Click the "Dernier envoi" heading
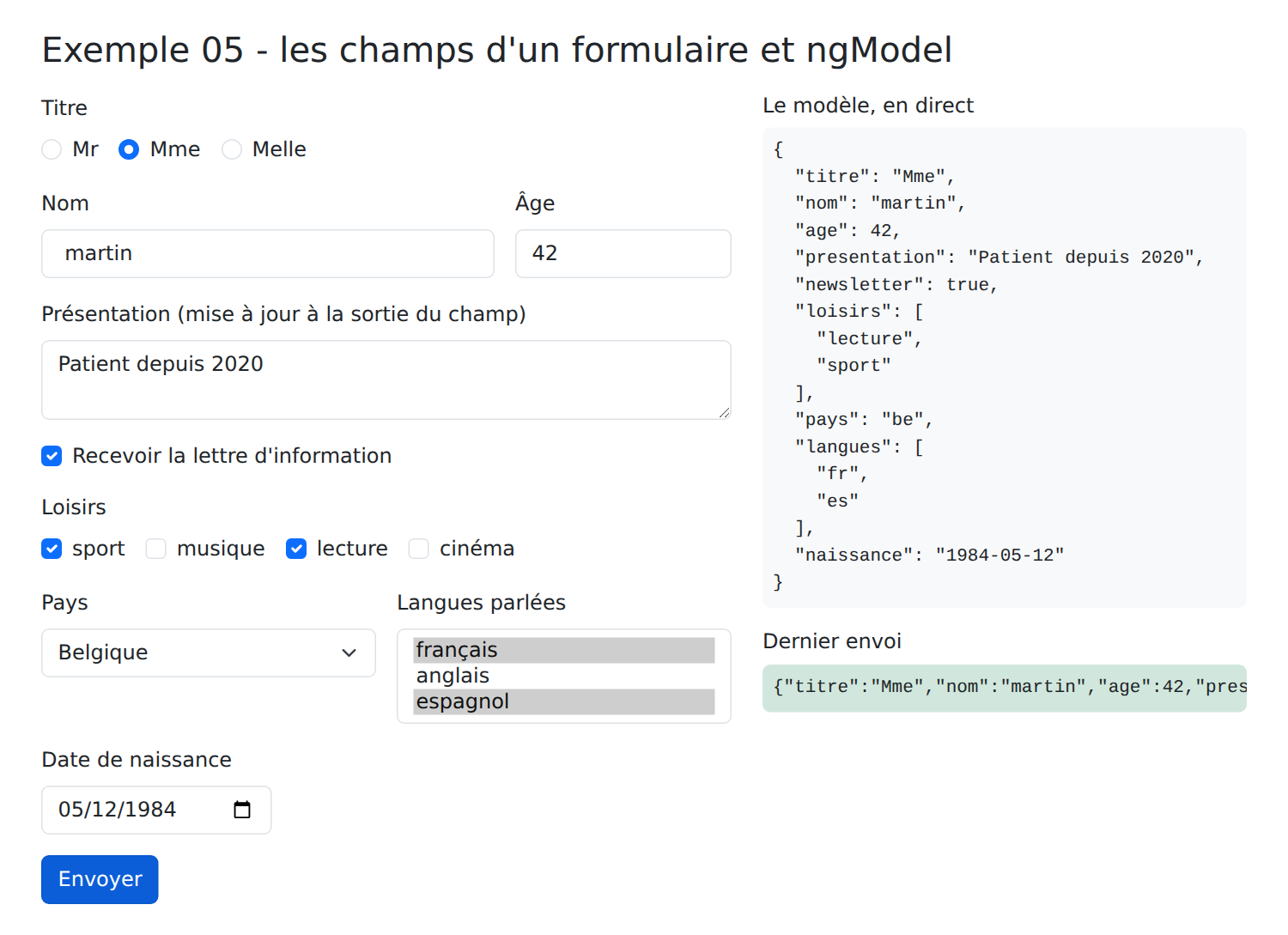Screen dimensions: 1288x935 point(832,641)
